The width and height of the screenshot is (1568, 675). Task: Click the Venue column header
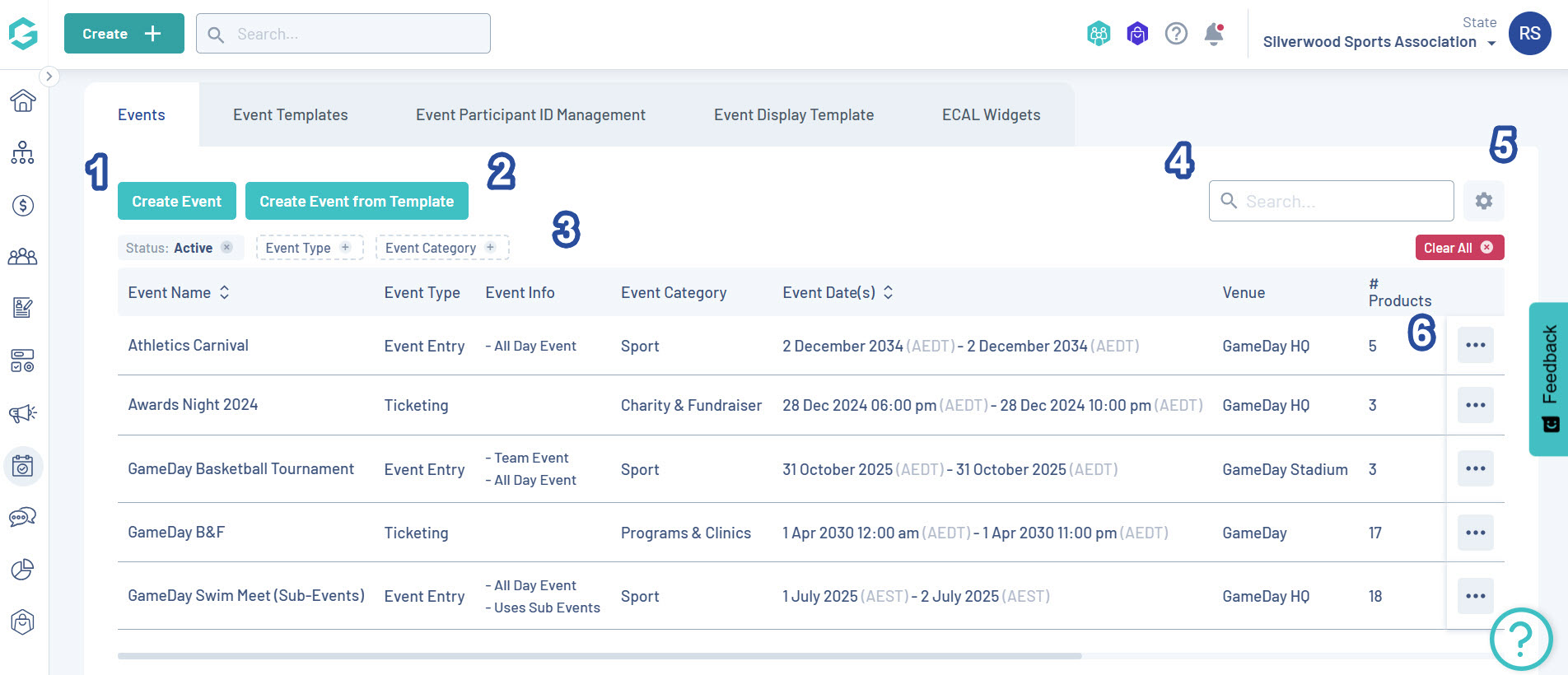[x=1244, y=292]
